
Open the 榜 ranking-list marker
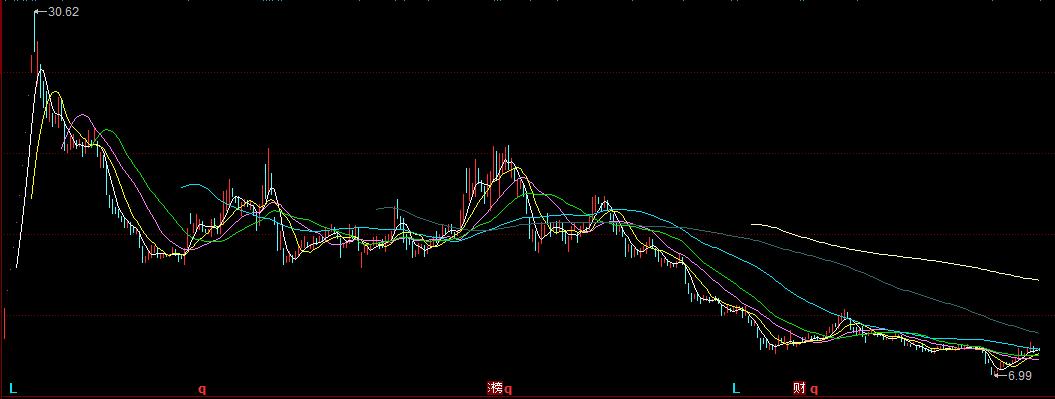pos(495,388)
